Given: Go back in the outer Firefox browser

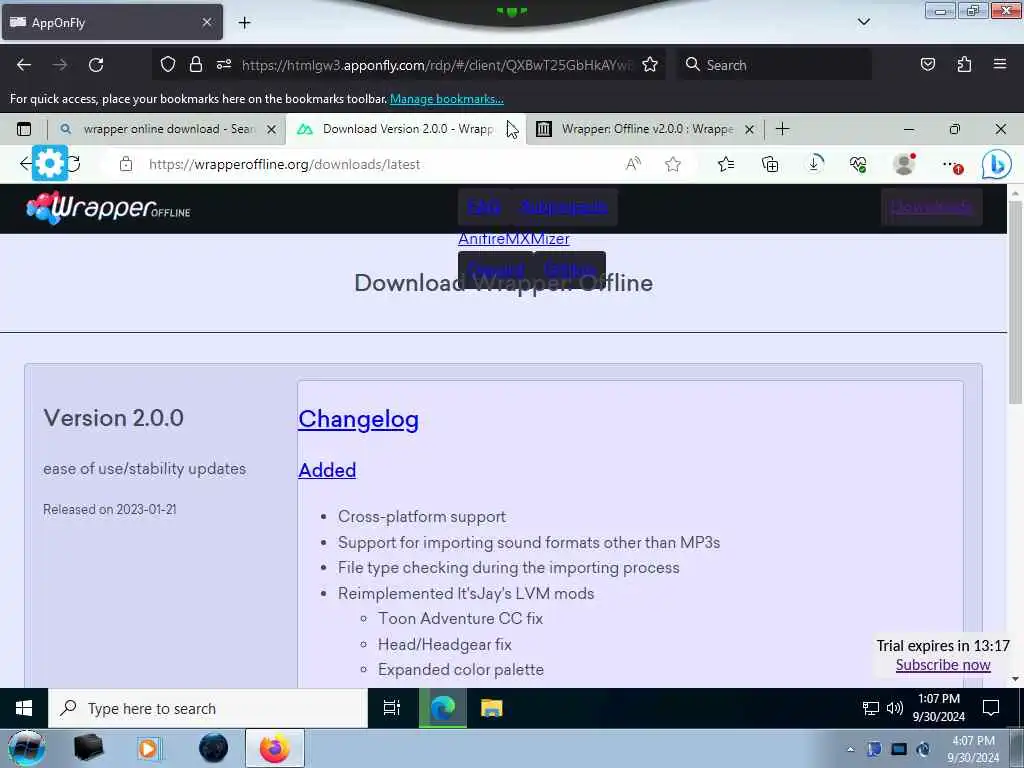Looking at the screenshot, I should (x=24, y=65).
